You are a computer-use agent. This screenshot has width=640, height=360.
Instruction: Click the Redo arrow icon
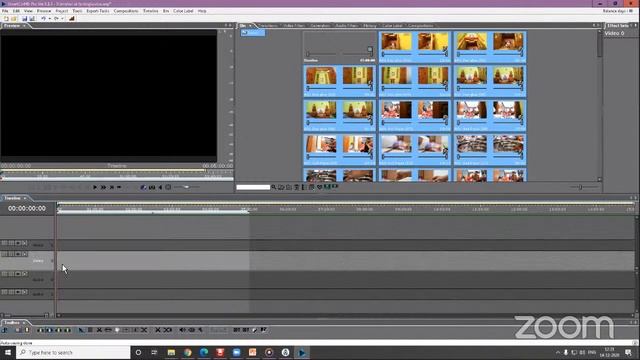56,18
